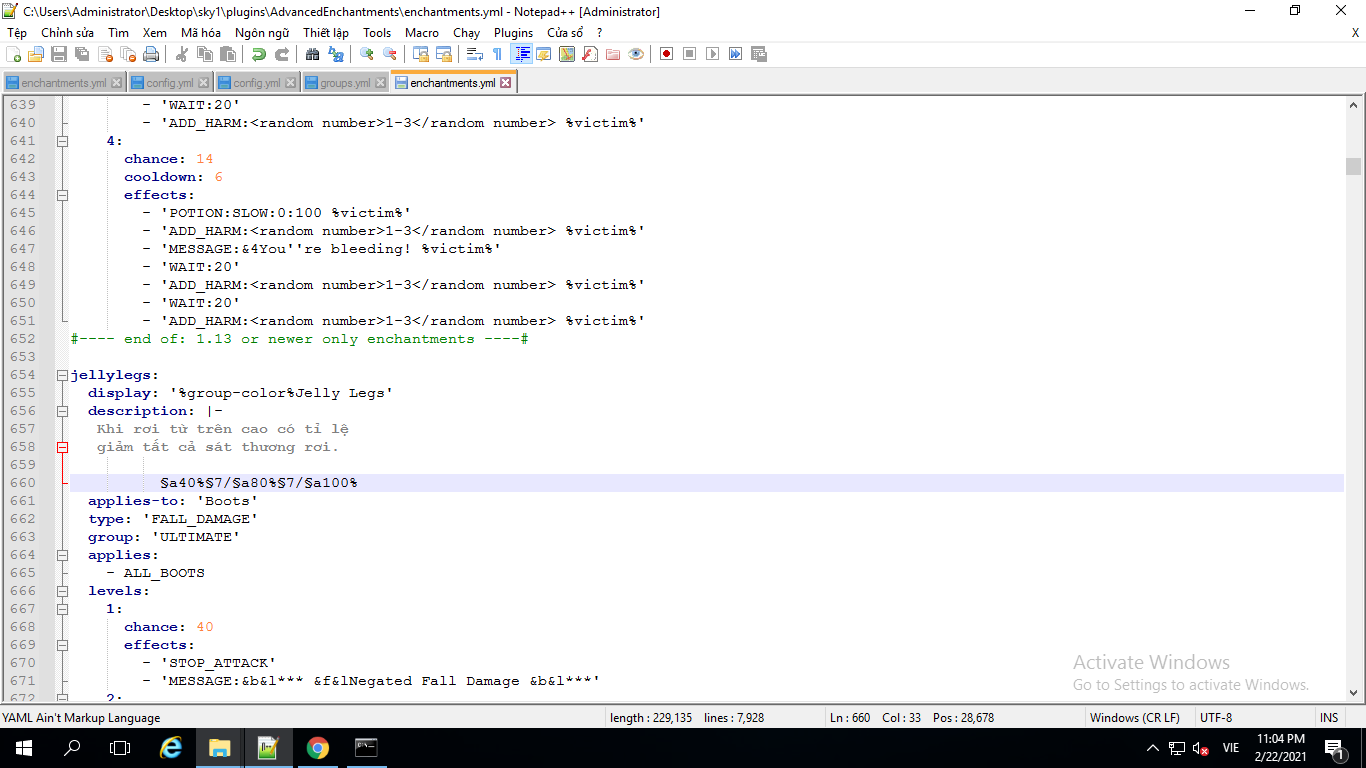Image resolution: width=1366 pixels, height=768 pixels.
Task: Click the Cut scissors icon
Action: (182, 54)
